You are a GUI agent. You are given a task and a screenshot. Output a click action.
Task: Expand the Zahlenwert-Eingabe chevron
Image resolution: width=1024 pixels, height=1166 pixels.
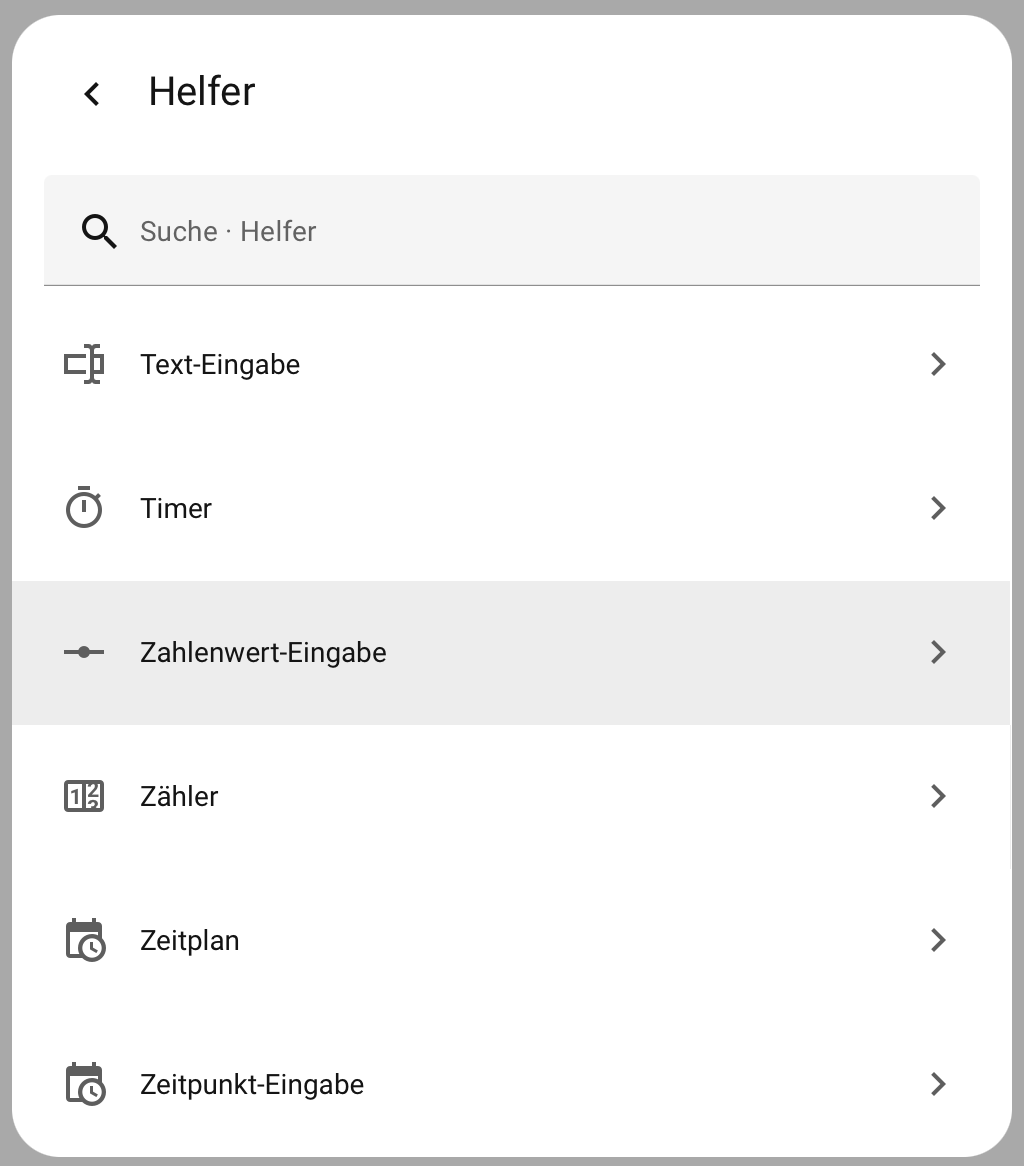[938, 652]
